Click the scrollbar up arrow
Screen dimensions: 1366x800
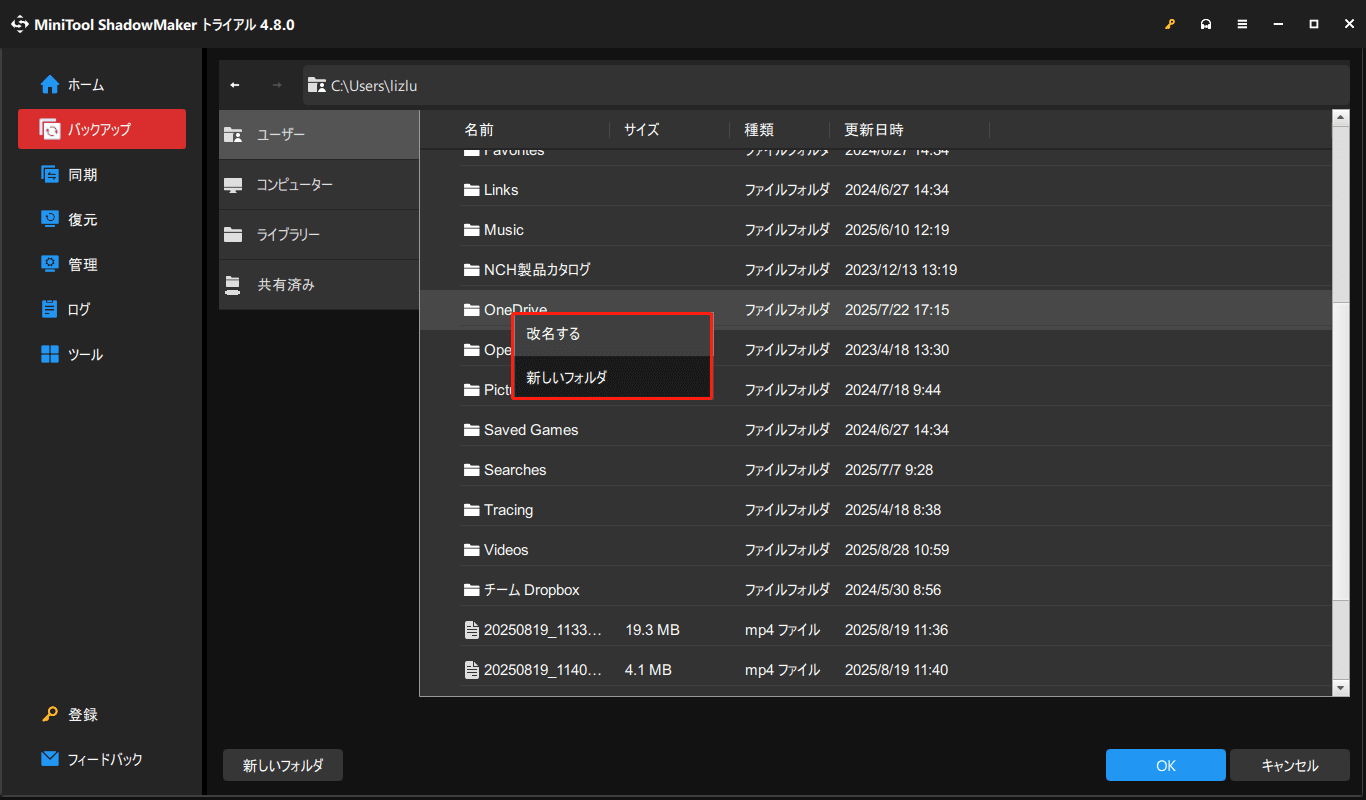[x=1341, y=117]
